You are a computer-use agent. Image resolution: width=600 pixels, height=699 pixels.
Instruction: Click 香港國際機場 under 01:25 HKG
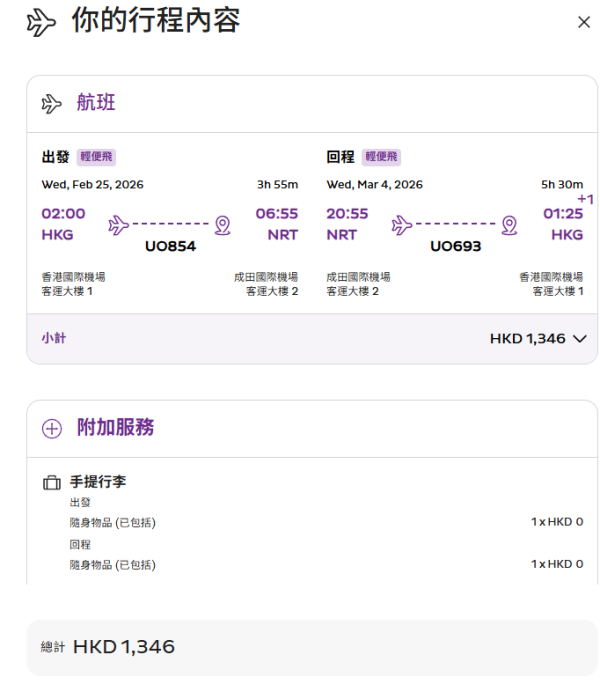point(551,277)
